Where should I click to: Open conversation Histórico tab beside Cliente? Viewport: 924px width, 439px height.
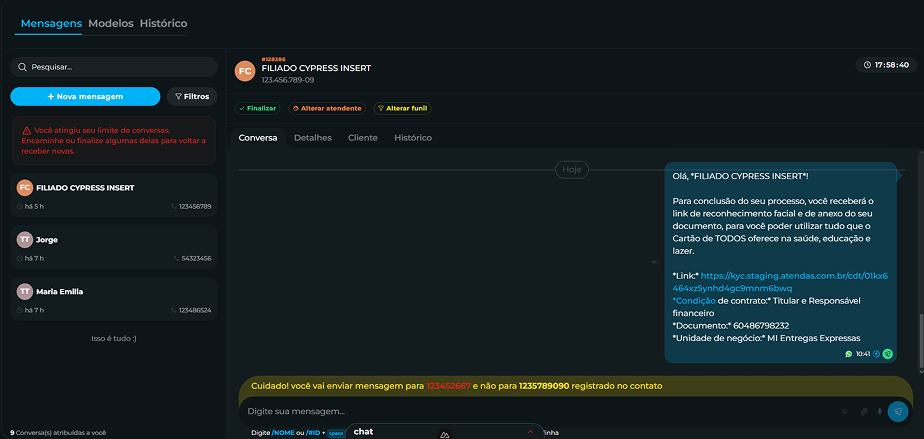click(x=413, y=138)
